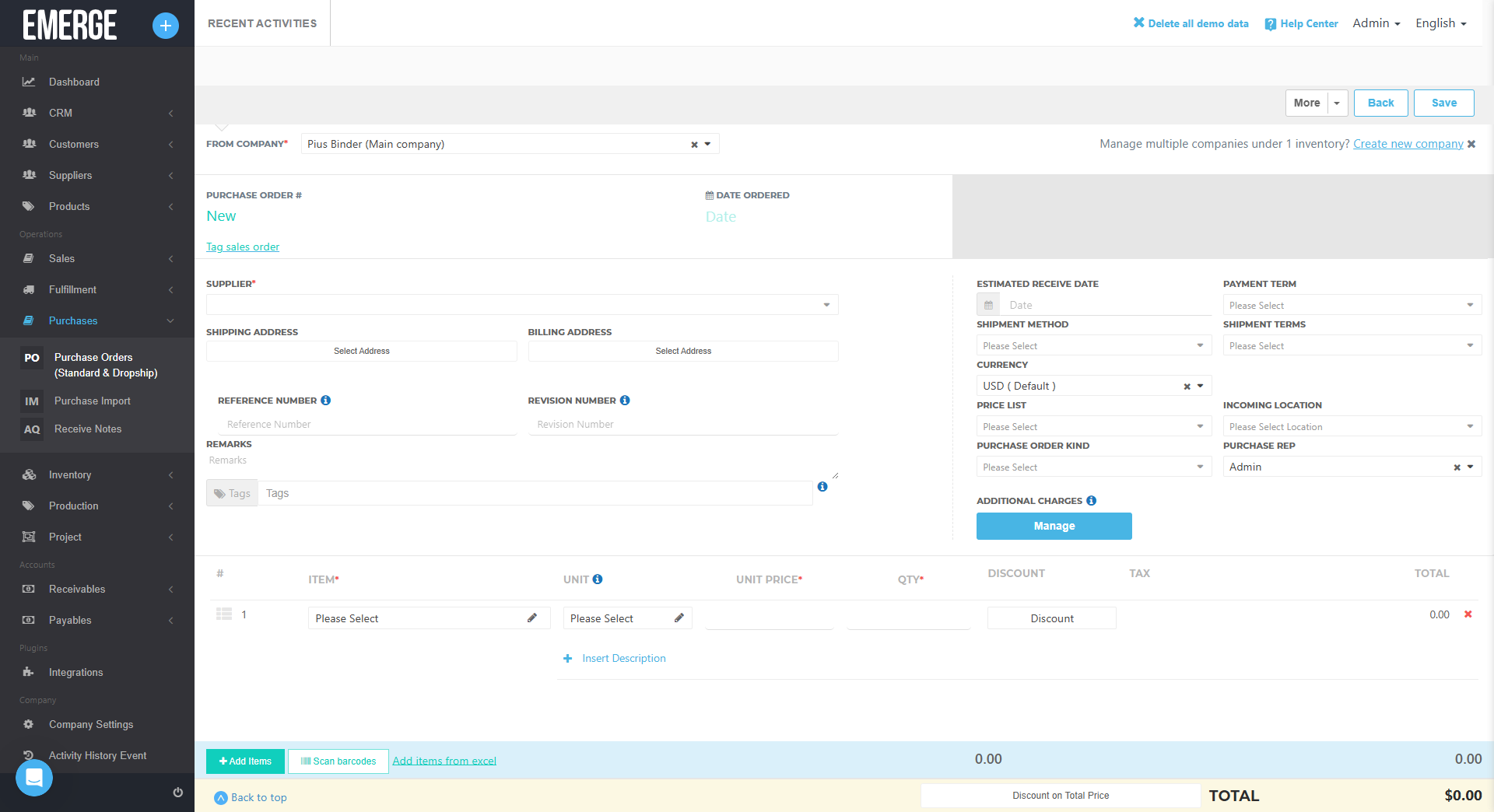
Task: Expand the More button dropdown arrow
Action: pos(1338,103)
